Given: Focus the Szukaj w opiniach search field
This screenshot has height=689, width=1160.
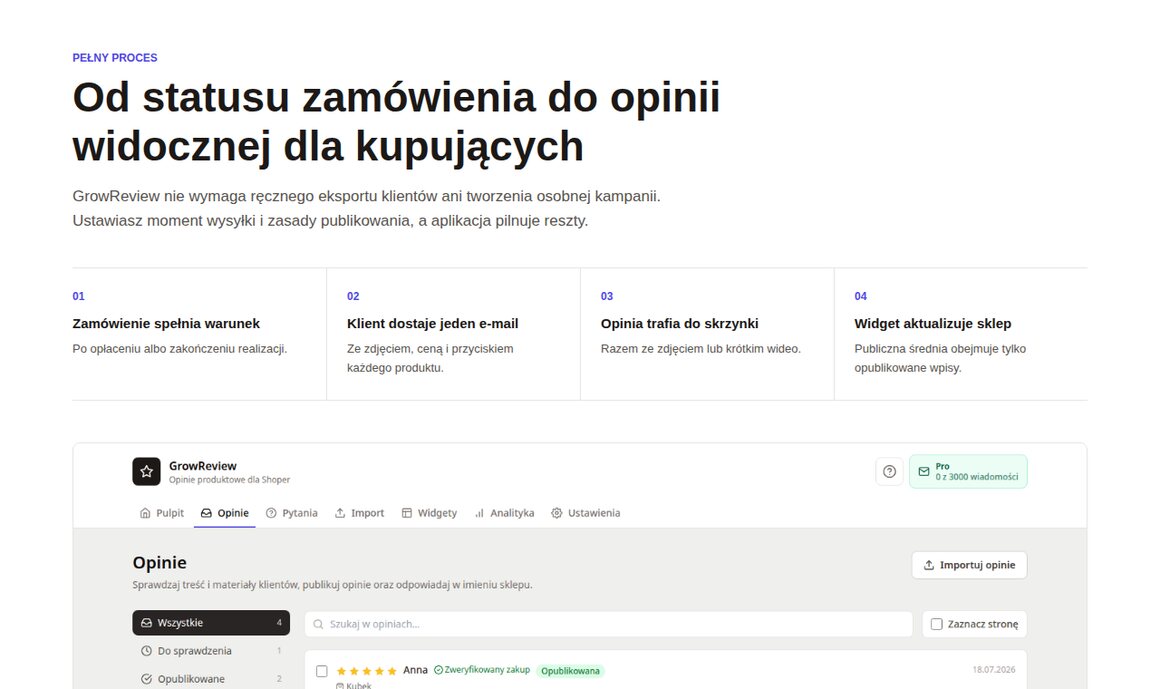Looking at the screenshot, I should [x=608, y=624].
